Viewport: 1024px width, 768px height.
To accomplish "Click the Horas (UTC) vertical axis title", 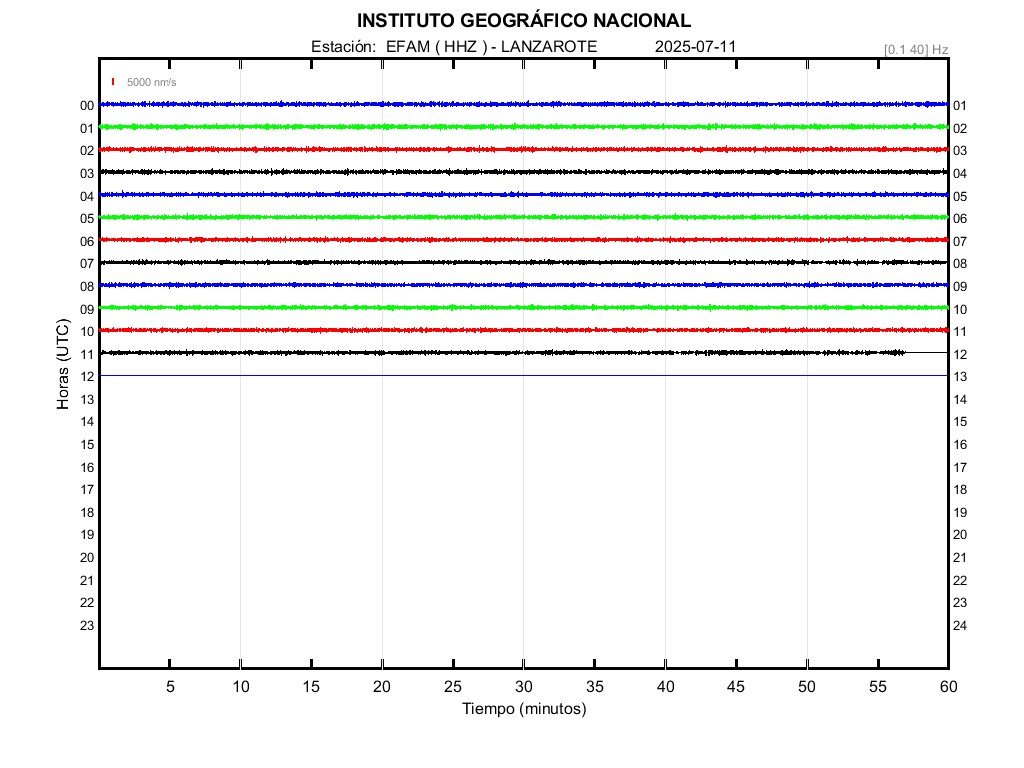I will 63,364.
